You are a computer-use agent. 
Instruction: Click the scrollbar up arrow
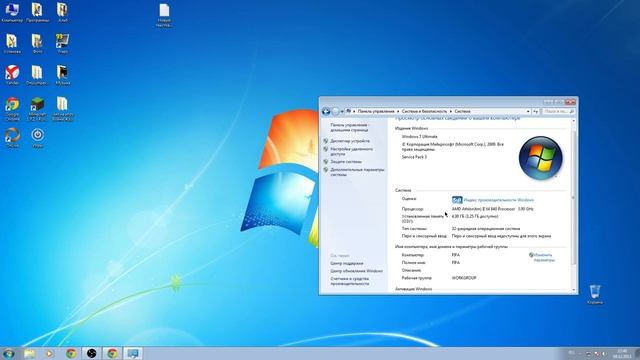573,121
